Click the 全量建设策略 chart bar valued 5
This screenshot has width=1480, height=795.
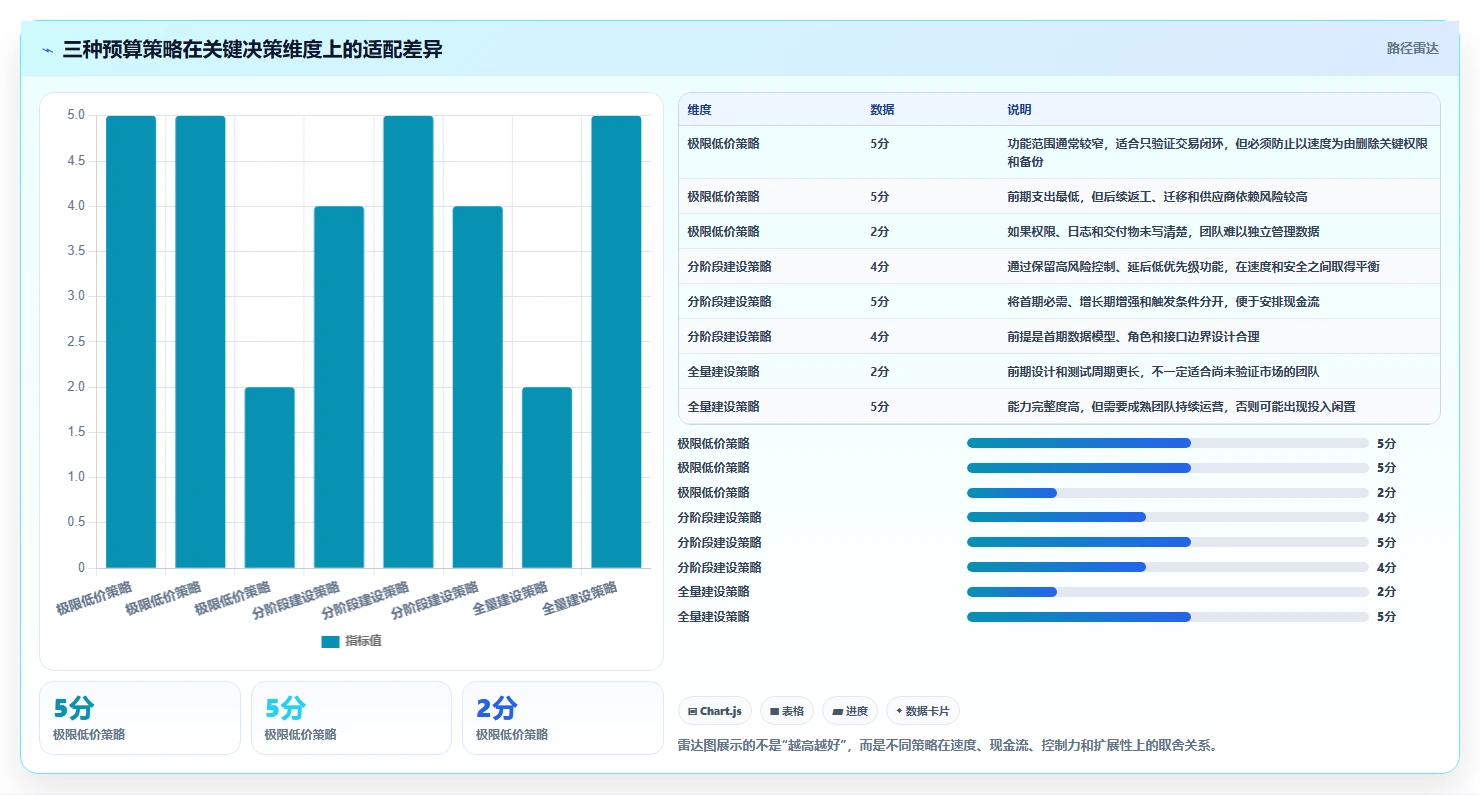click(x=616, y=342)
